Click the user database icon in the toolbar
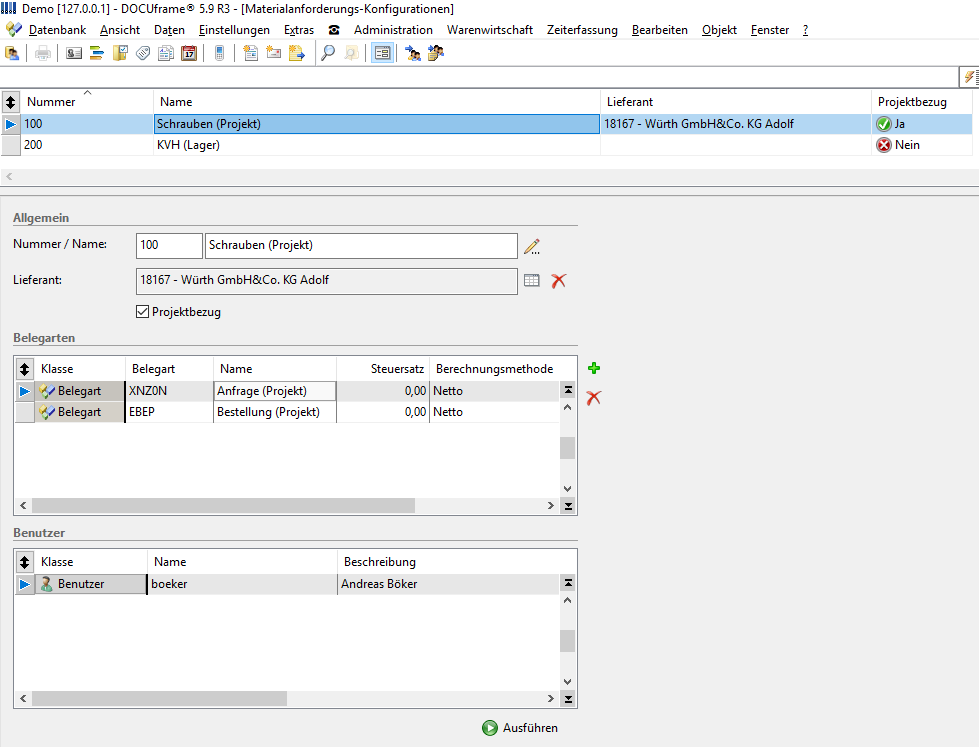The width and height of the screenshot is (979, 747). (x=12, y=54)
